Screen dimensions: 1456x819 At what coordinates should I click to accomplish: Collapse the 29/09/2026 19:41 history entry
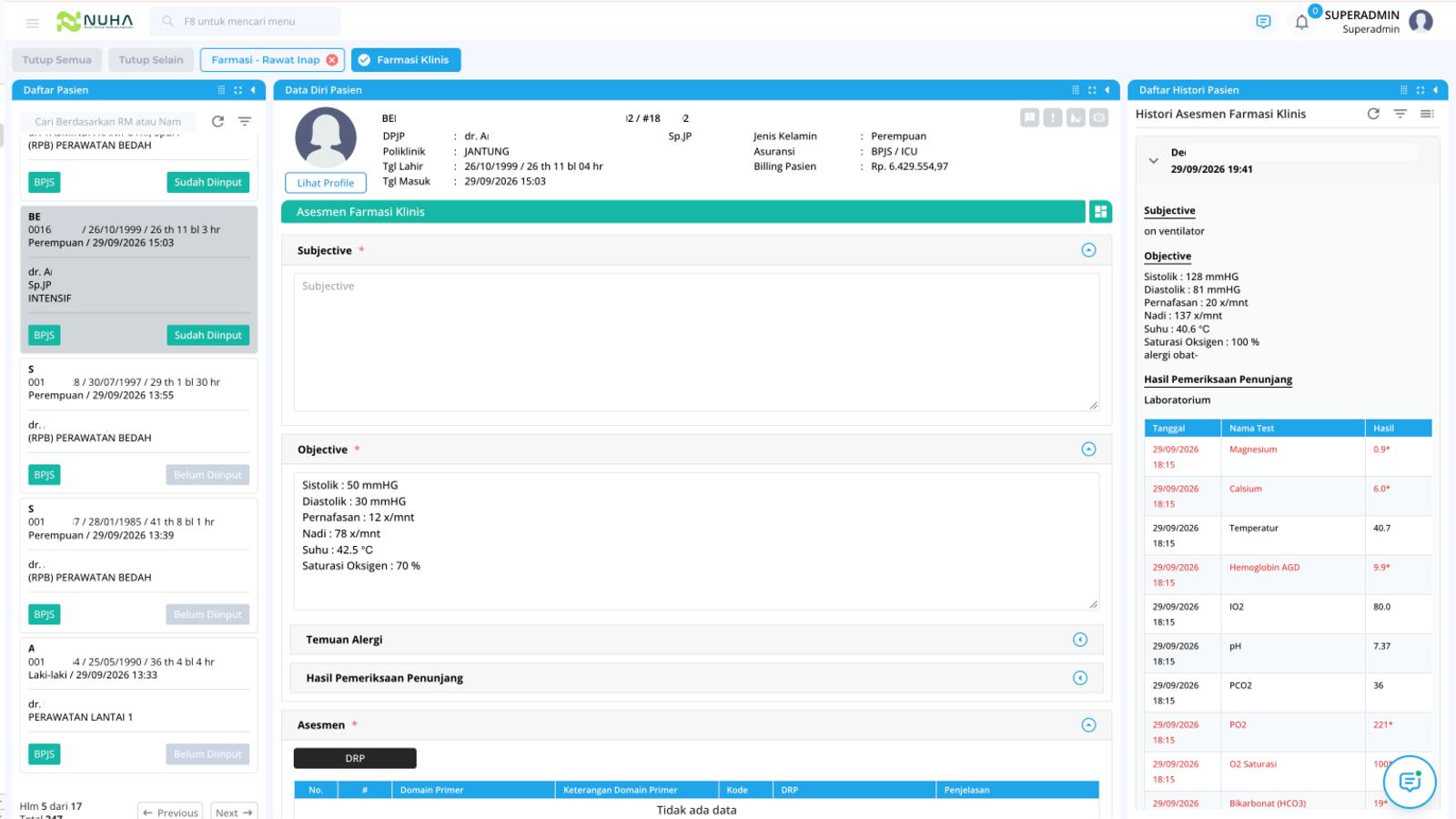coord(1154,161)
